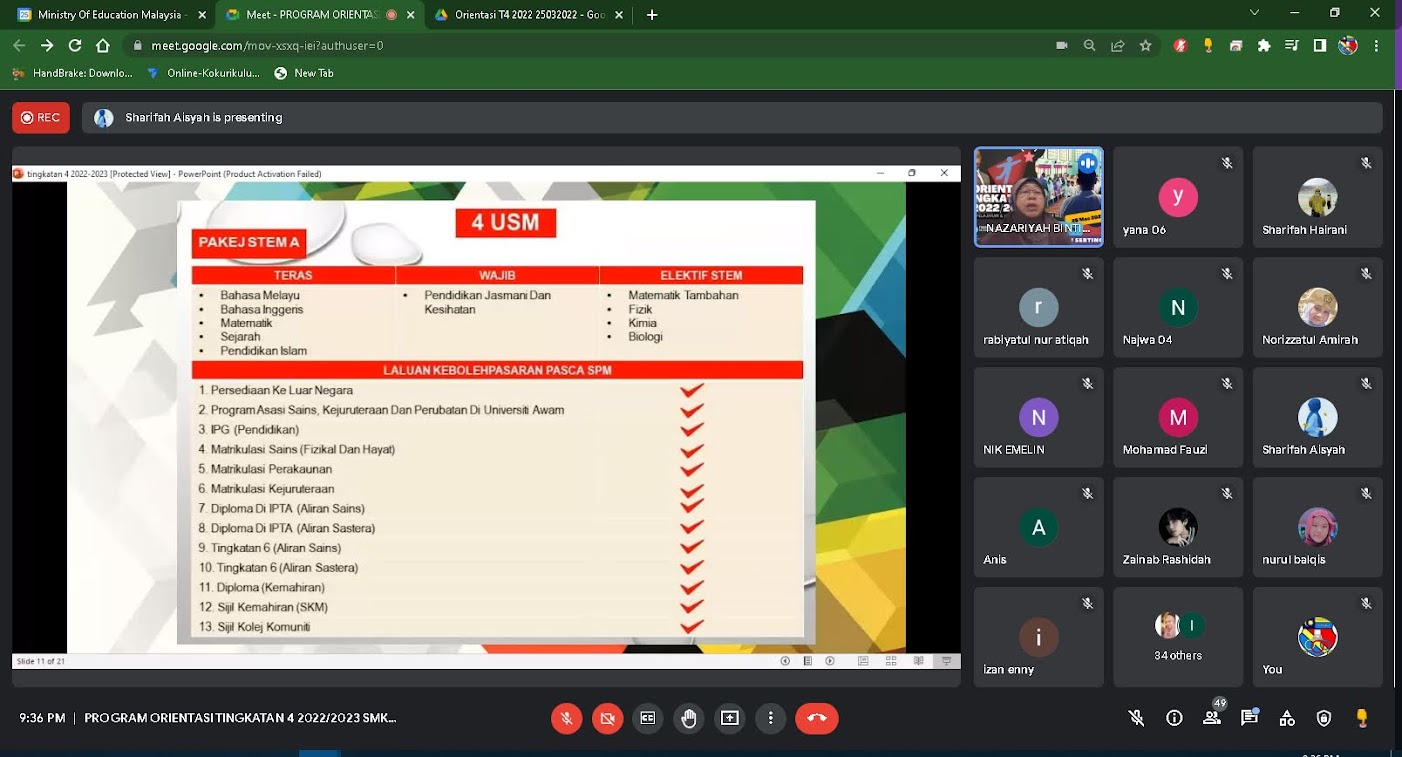Click the nurul balqis participant tile

tap(1317, 527)
